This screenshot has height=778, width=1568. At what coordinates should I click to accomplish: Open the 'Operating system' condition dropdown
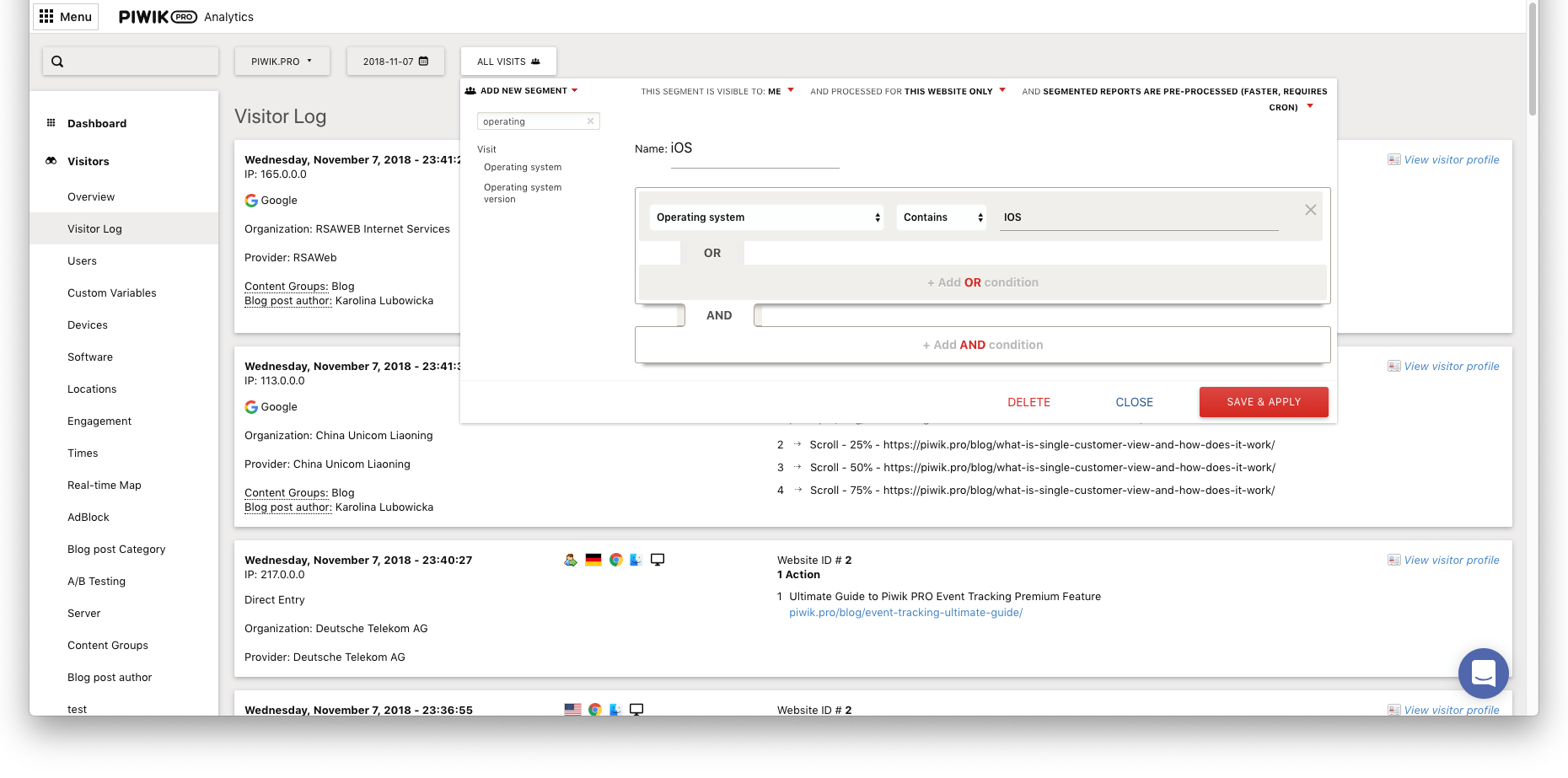click(x=766, y=217)
